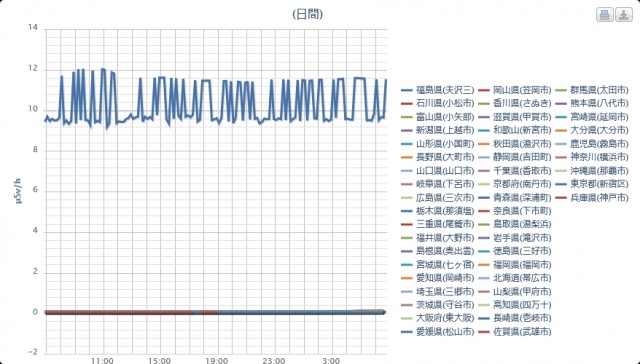Hide the 山形県(小国町) line
Viewport: 640px width, 364px height.
coord(438,144)
